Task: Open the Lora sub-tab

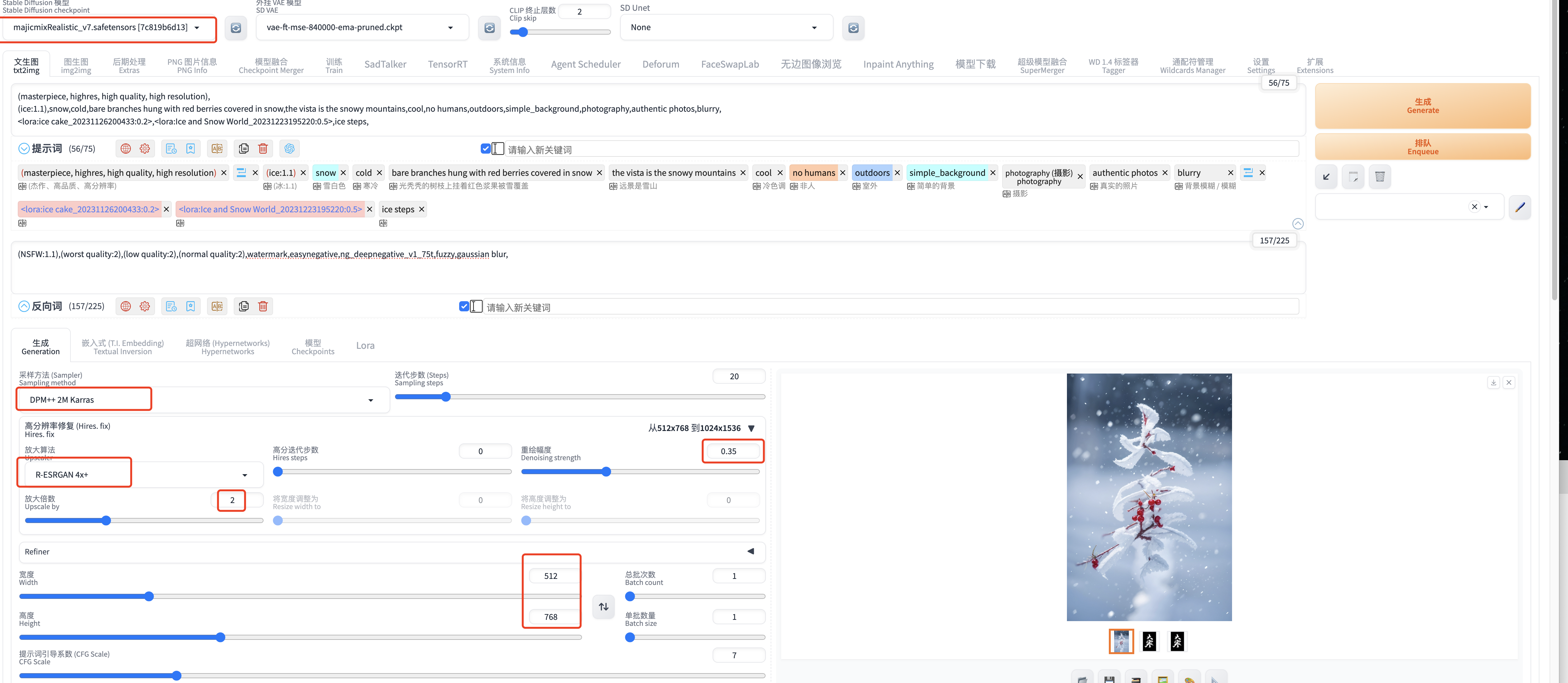Action: tap(365, 345)
